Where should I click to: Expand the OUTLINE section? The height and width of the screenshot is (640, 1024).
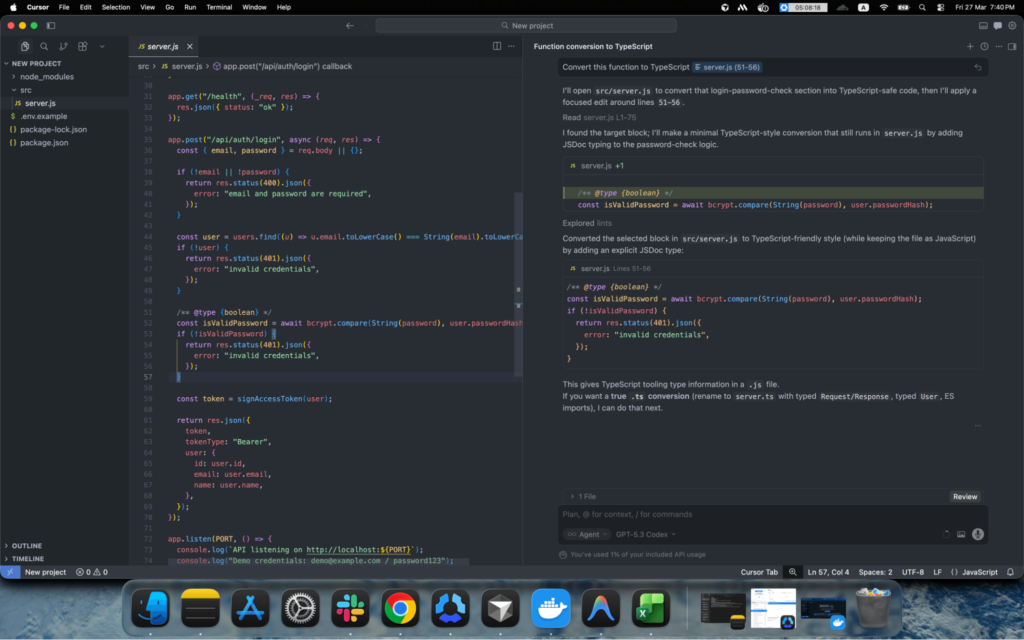click(28, 546)
